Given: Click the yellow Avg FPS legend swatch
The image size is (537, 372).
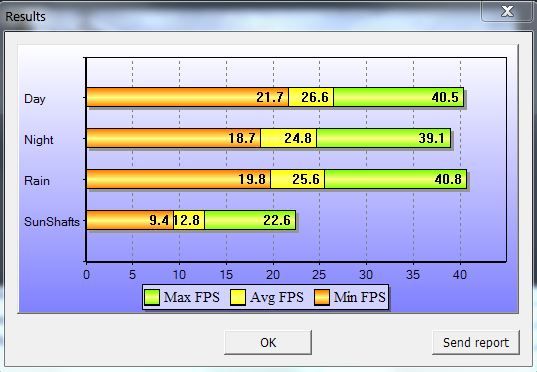Looking at the screenshot, I should (238, 297).
